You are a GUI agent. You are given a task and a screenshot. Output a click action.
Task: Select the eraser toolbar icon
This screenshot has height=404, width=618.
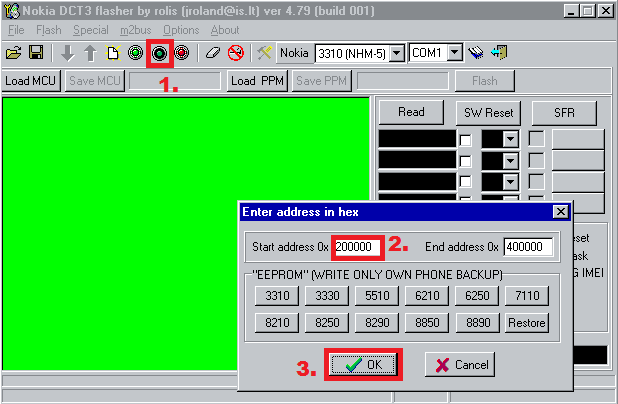point(213,53)
